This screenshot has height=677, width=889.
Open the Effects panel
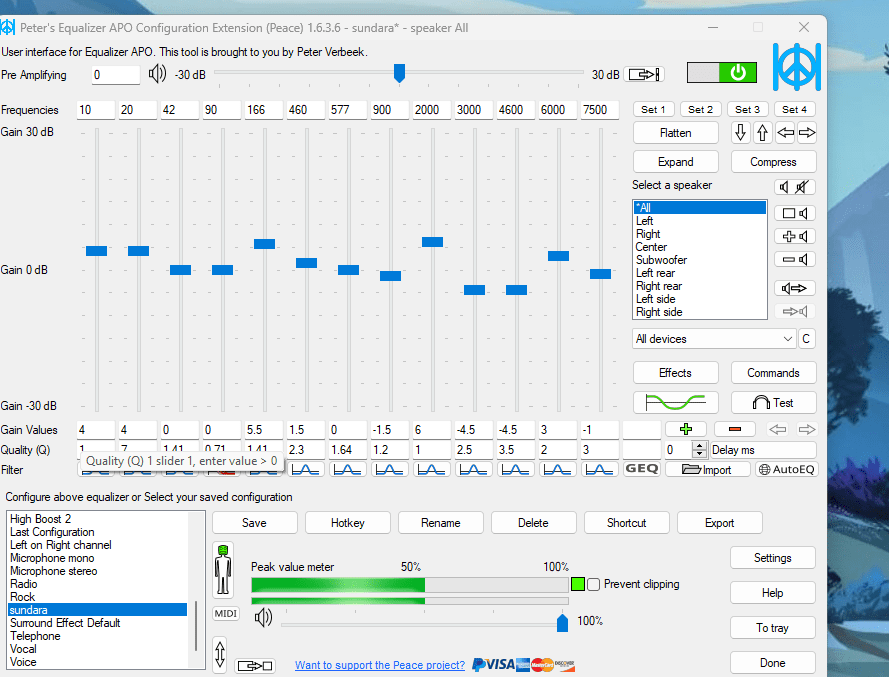(x=675, y=373)
